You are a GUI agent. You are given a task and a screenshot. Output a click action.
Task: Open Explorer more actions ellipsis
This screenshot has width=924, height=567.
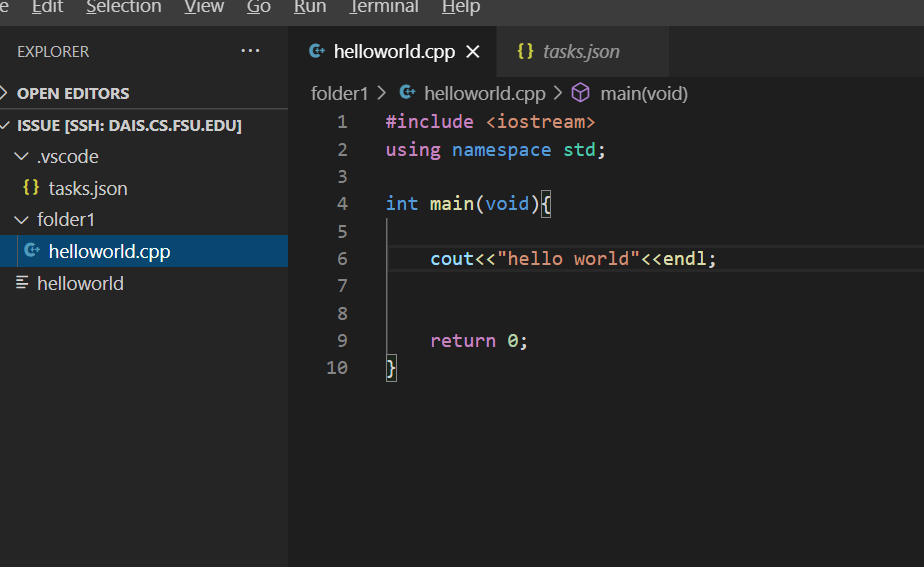(250, 51)
